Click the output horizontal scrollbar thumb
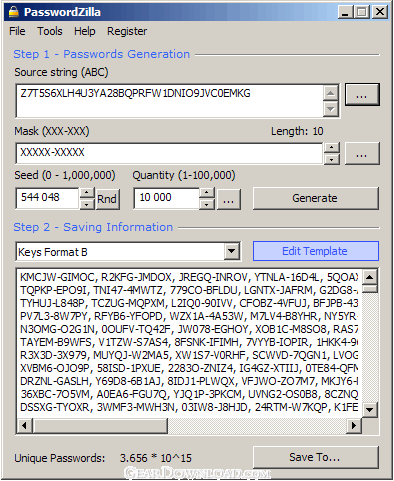The width and height of the screenshot is (394, 481). pos(100,425)
